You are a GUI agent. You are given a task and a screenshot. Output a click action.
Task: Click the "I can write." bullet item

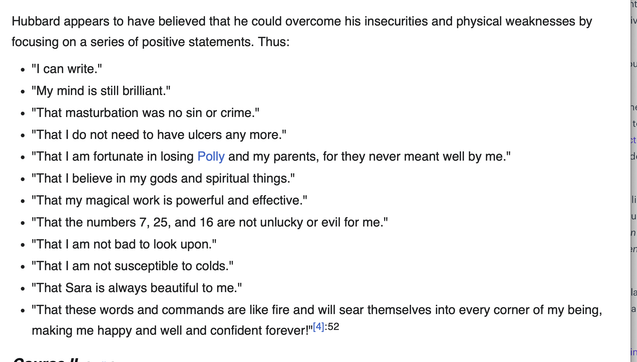(x=67, y=69)
